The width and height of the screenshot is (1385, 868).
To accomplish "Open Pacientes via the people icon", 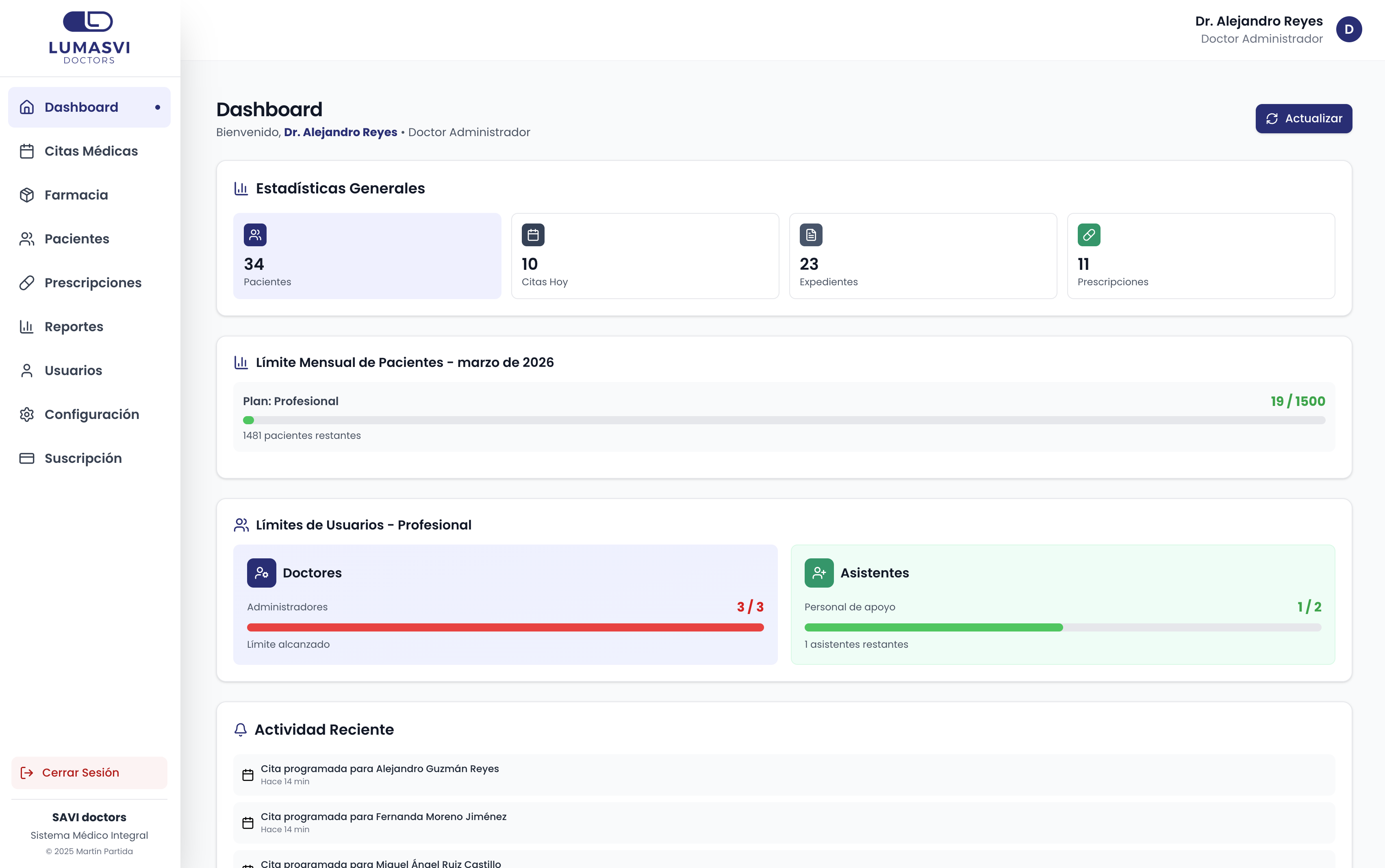I will 27,239.
